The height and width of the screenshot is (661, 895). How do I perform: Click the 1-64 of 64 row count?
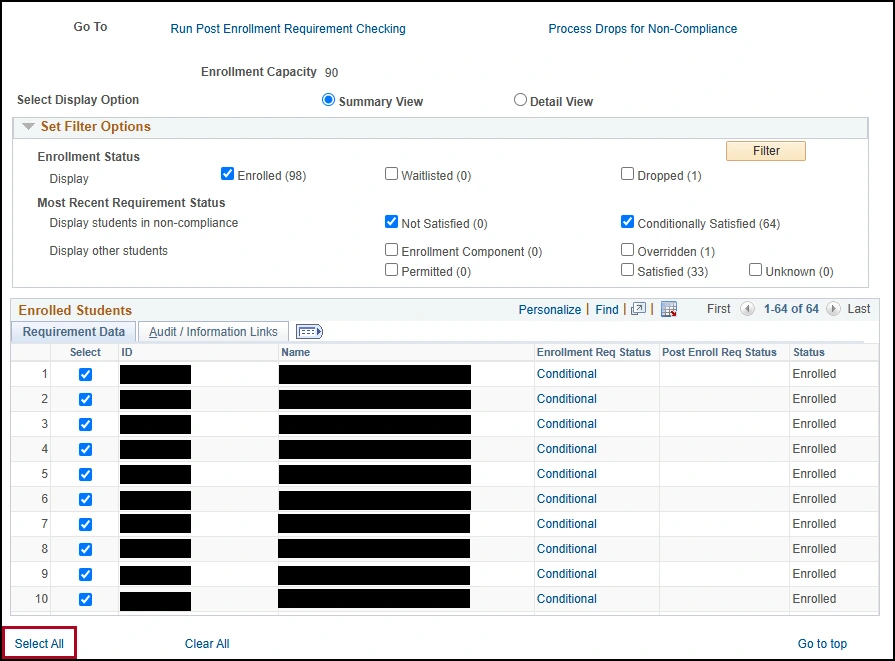(791, 309)
